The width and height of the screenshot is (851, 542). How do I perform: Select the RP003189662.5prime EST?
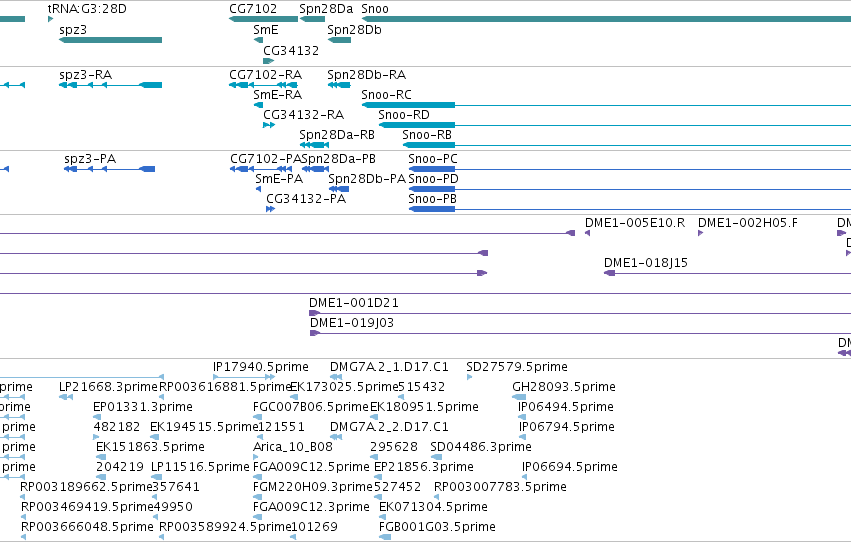(x=23, y=498)
